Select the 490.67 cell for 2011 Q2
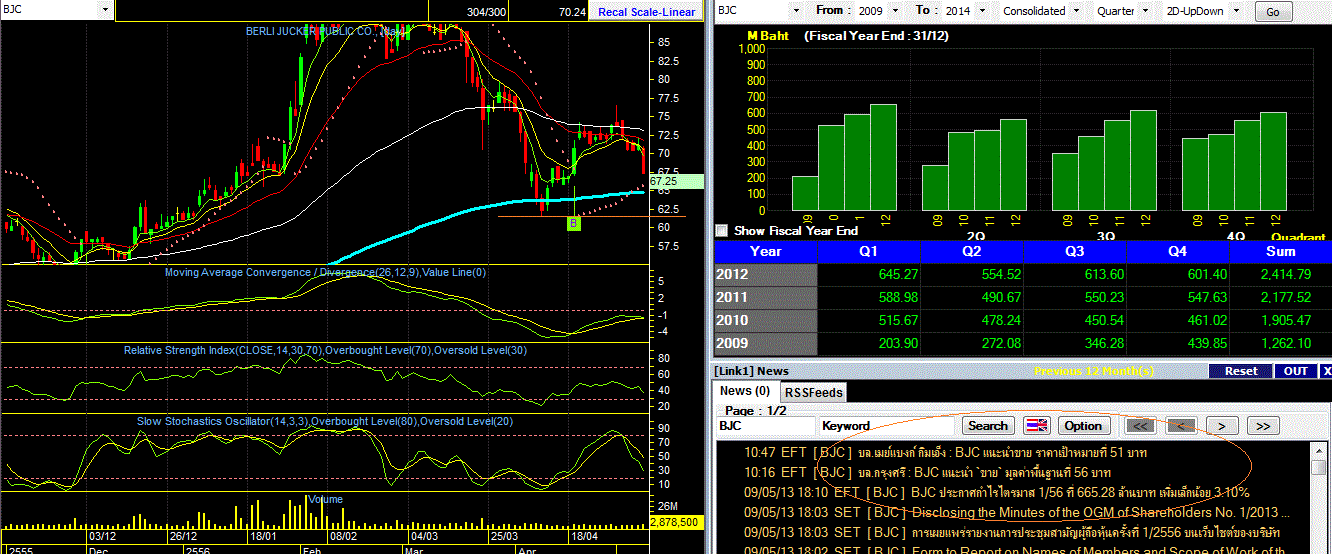The width and height of the screenshot is (1332, 554). click(x=973, y=297)
